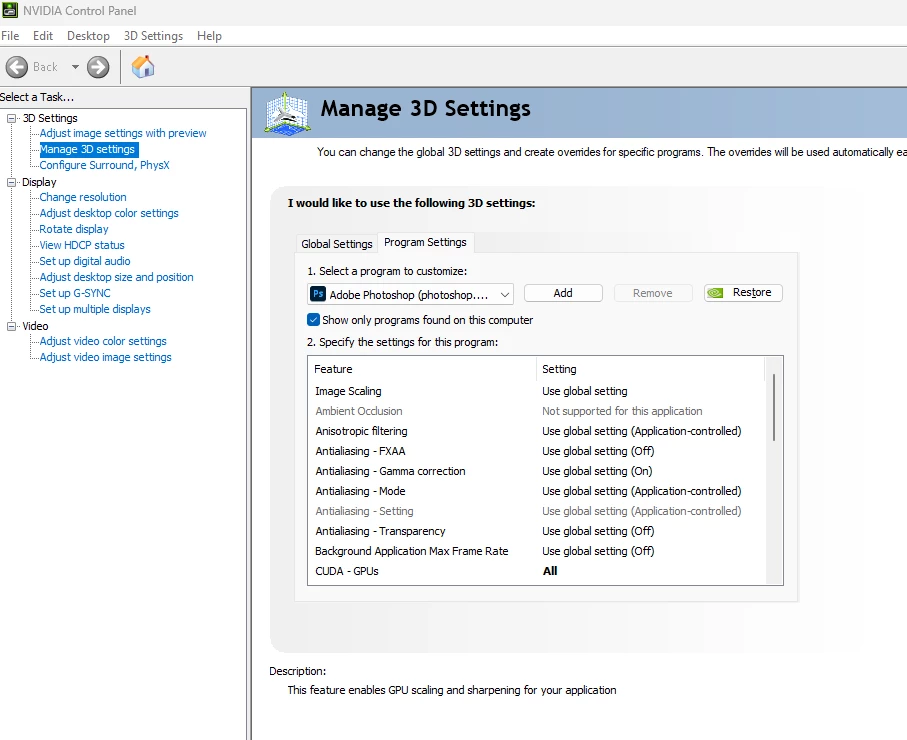Open the 3D Settings menu
Viewport: 907px width, 740px height.
(153, 36)
